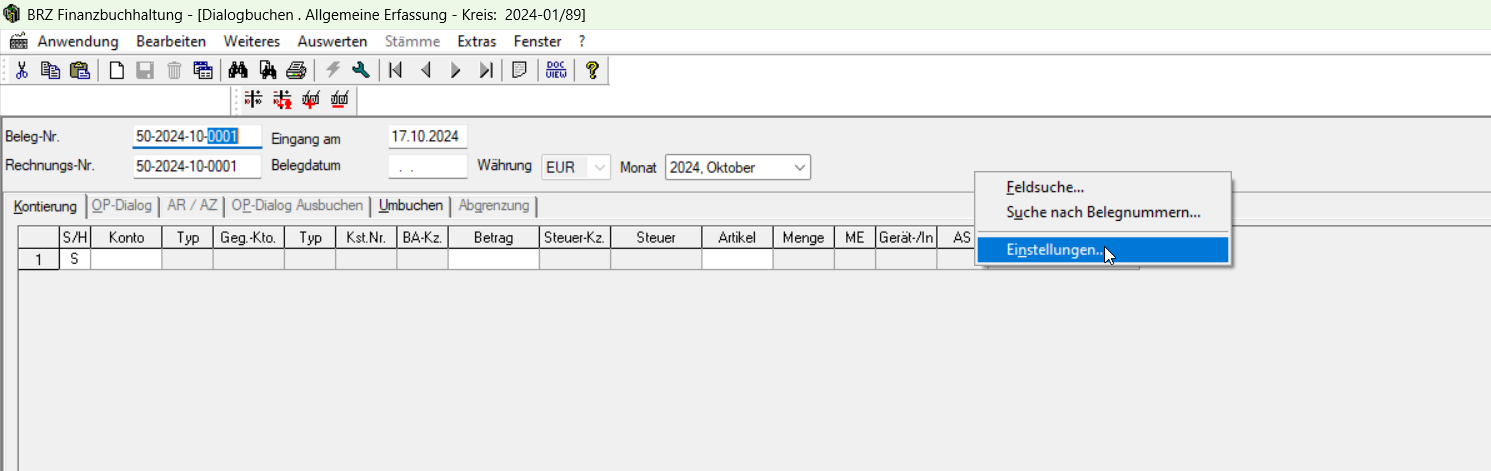
Task: Select Einstellungen... in context menu
Action: coord(1103,250)
